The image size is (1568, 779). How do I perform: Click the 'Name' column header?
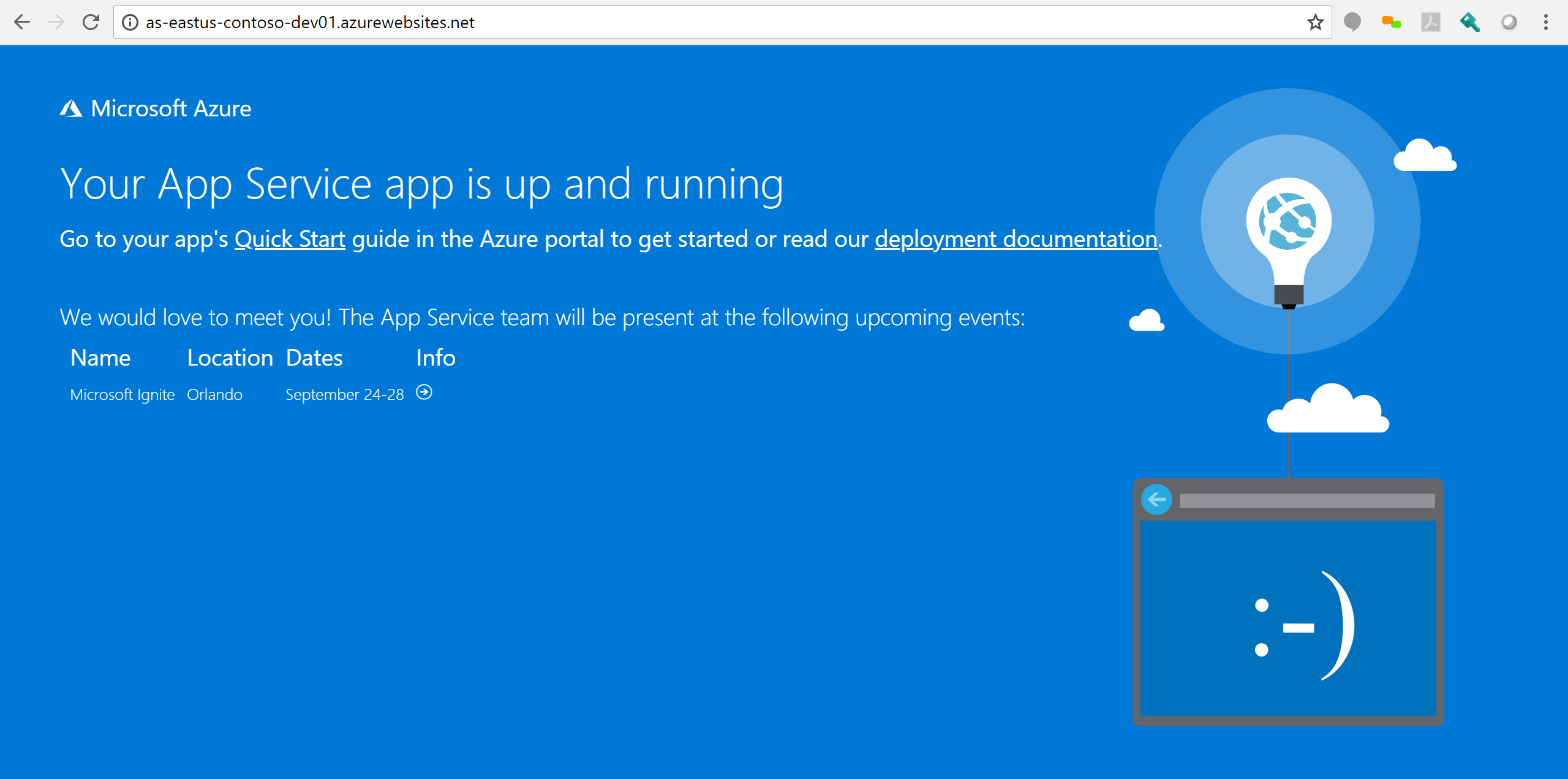[x=100, y=358]
